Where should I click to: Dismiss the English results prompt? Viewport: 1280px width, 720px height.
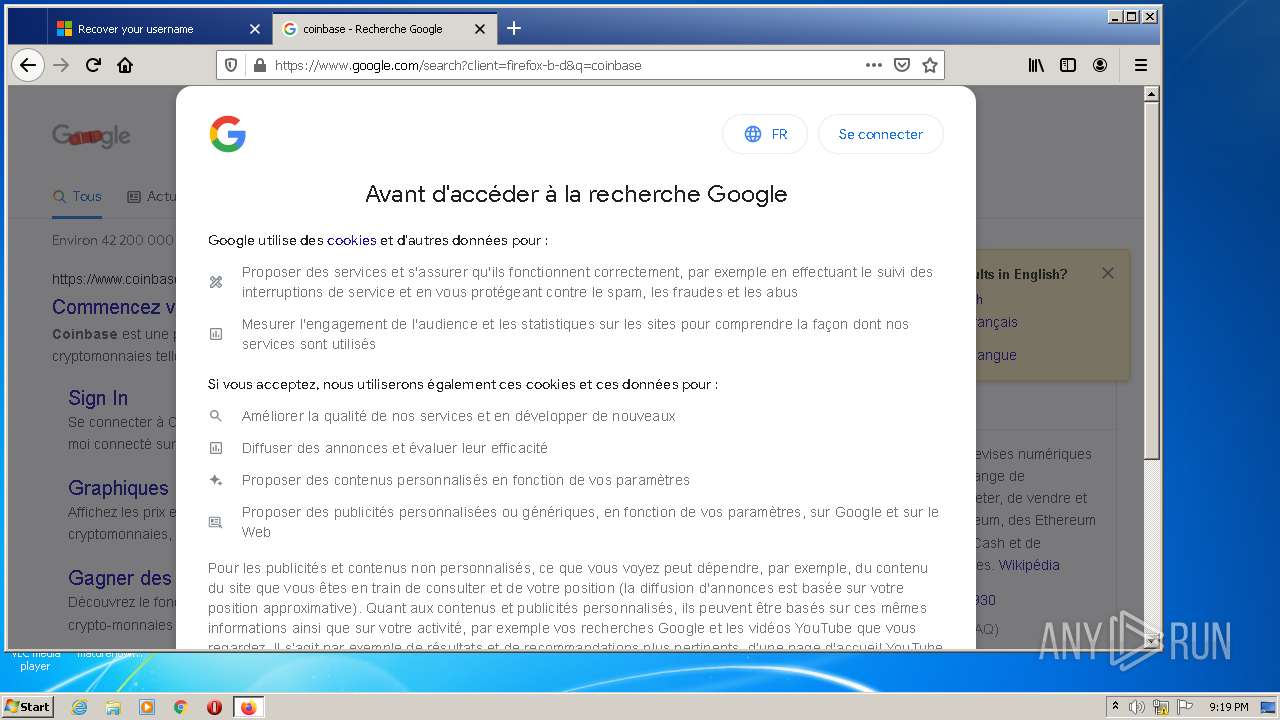coord(1107,273)
